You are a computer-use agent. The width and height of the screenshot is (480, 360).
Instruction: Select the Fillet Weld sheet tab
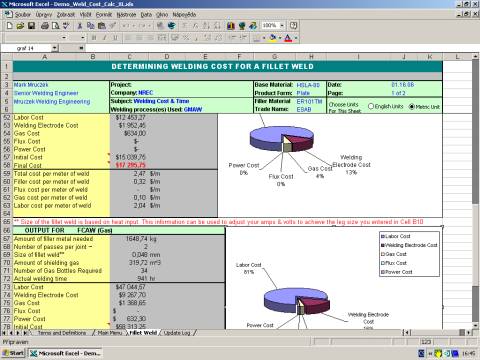[143, 333]
